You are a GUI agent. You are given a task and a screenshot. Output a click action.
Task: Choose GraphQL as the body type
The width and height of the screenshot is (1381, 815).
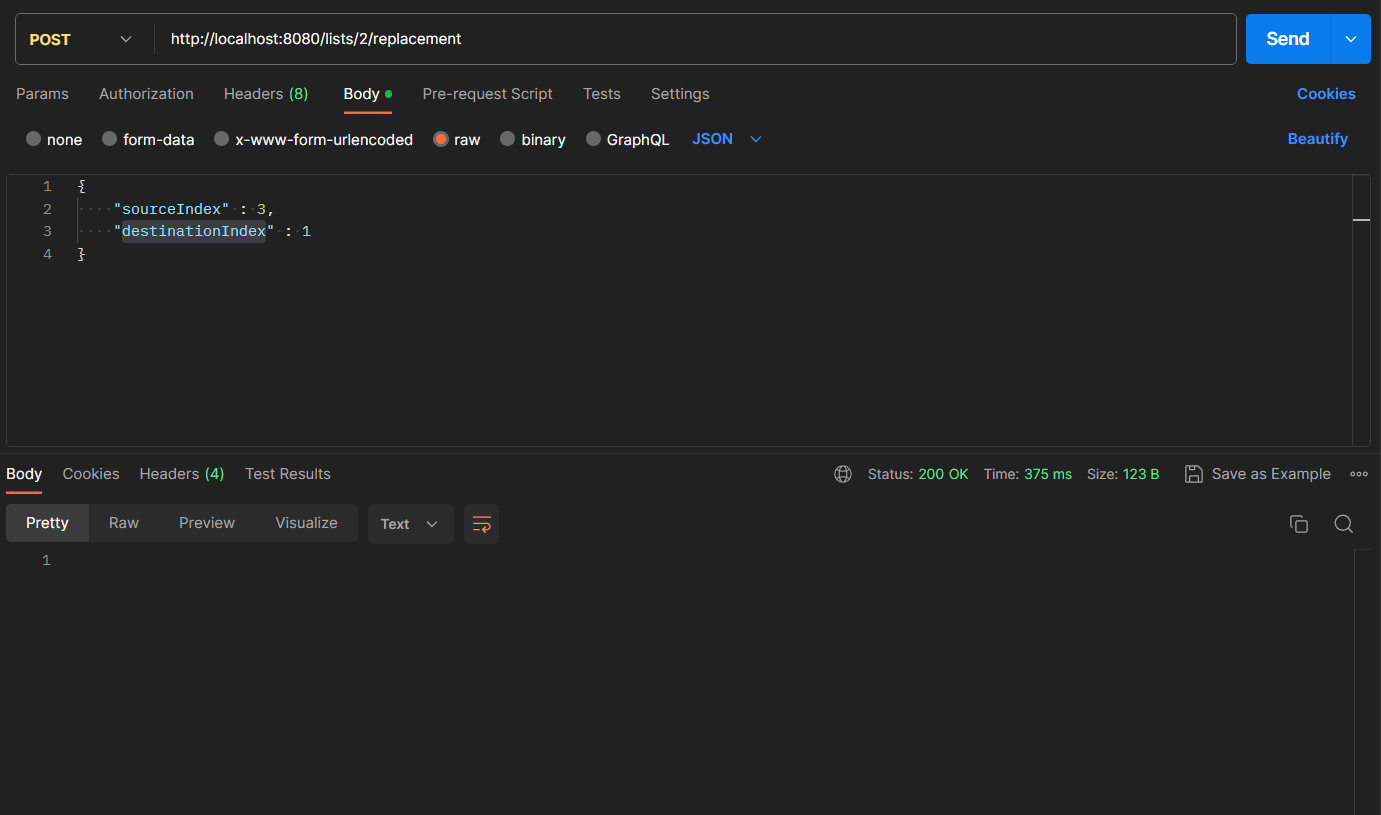tap(628, 139)
